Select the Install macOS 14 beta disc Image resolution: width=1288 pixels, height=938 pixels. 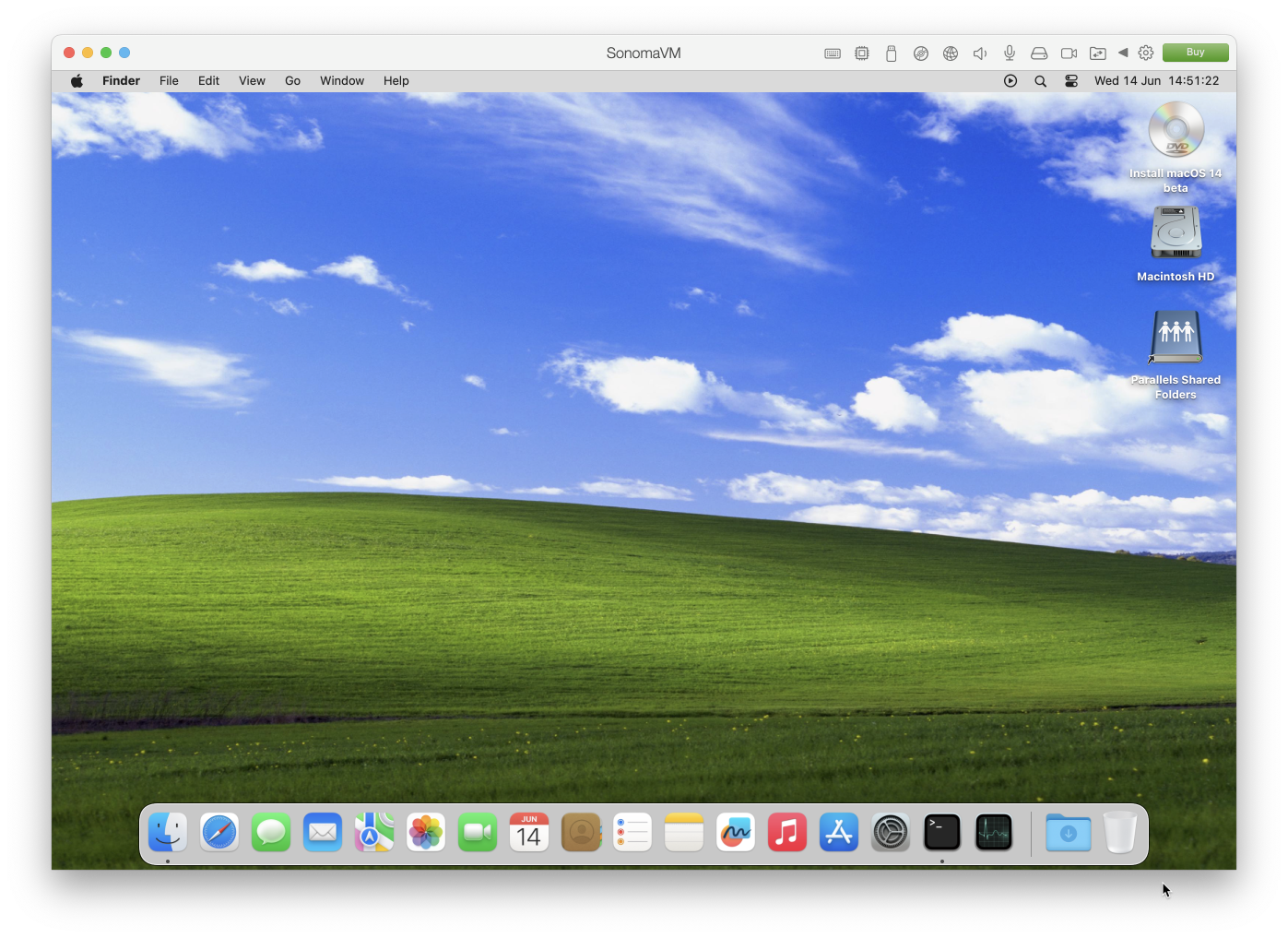coord(1176,130)
